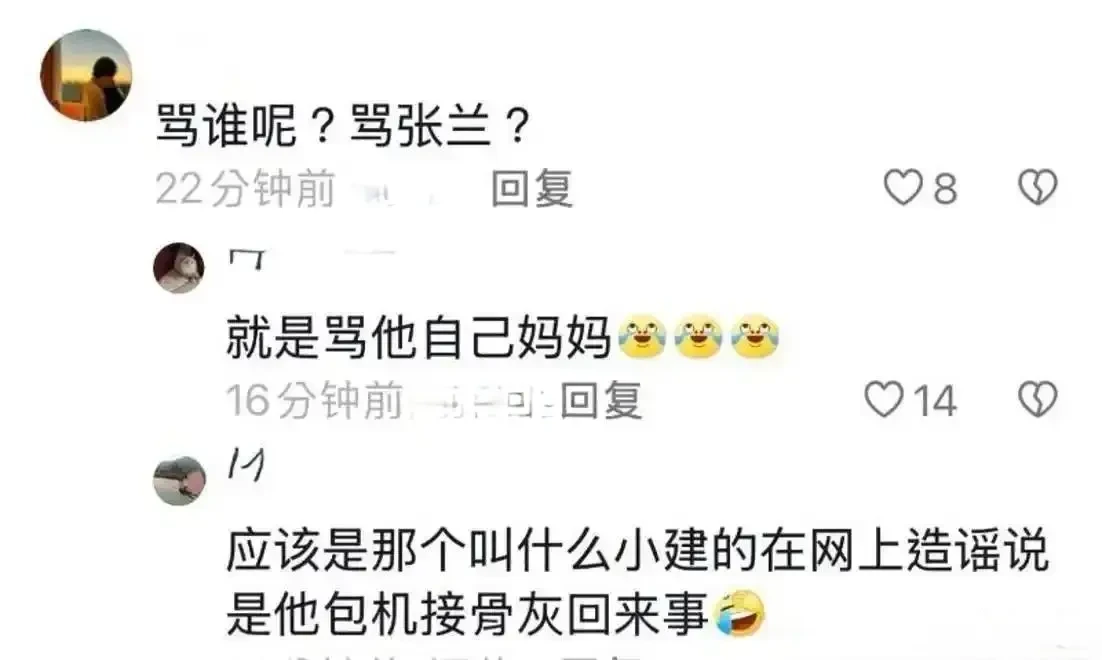Select the comment text '骂谁呢？骂张兰？'
This screenshot has height=660, width=1102.
pyautogui.click(x=342, y=126)
